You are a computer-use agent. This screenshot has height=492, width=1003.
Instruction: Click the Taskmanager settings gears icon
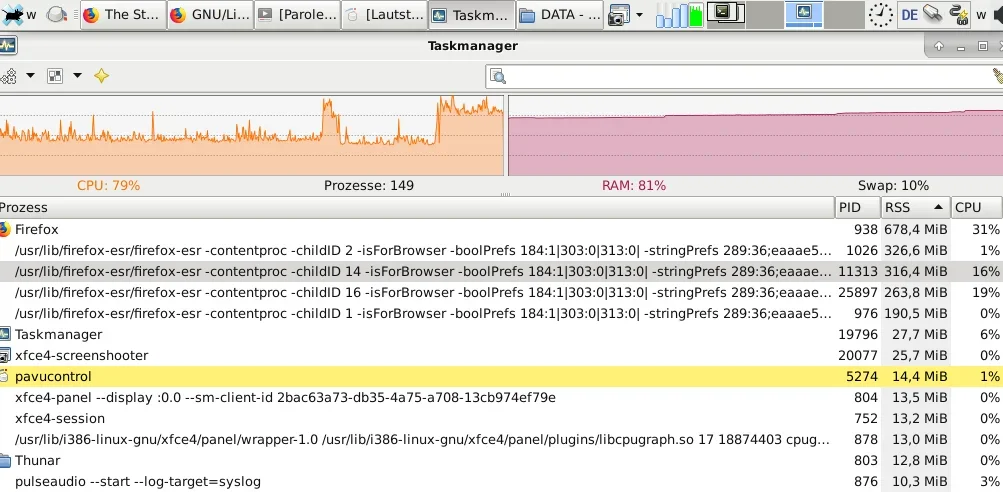coord(8,76)
